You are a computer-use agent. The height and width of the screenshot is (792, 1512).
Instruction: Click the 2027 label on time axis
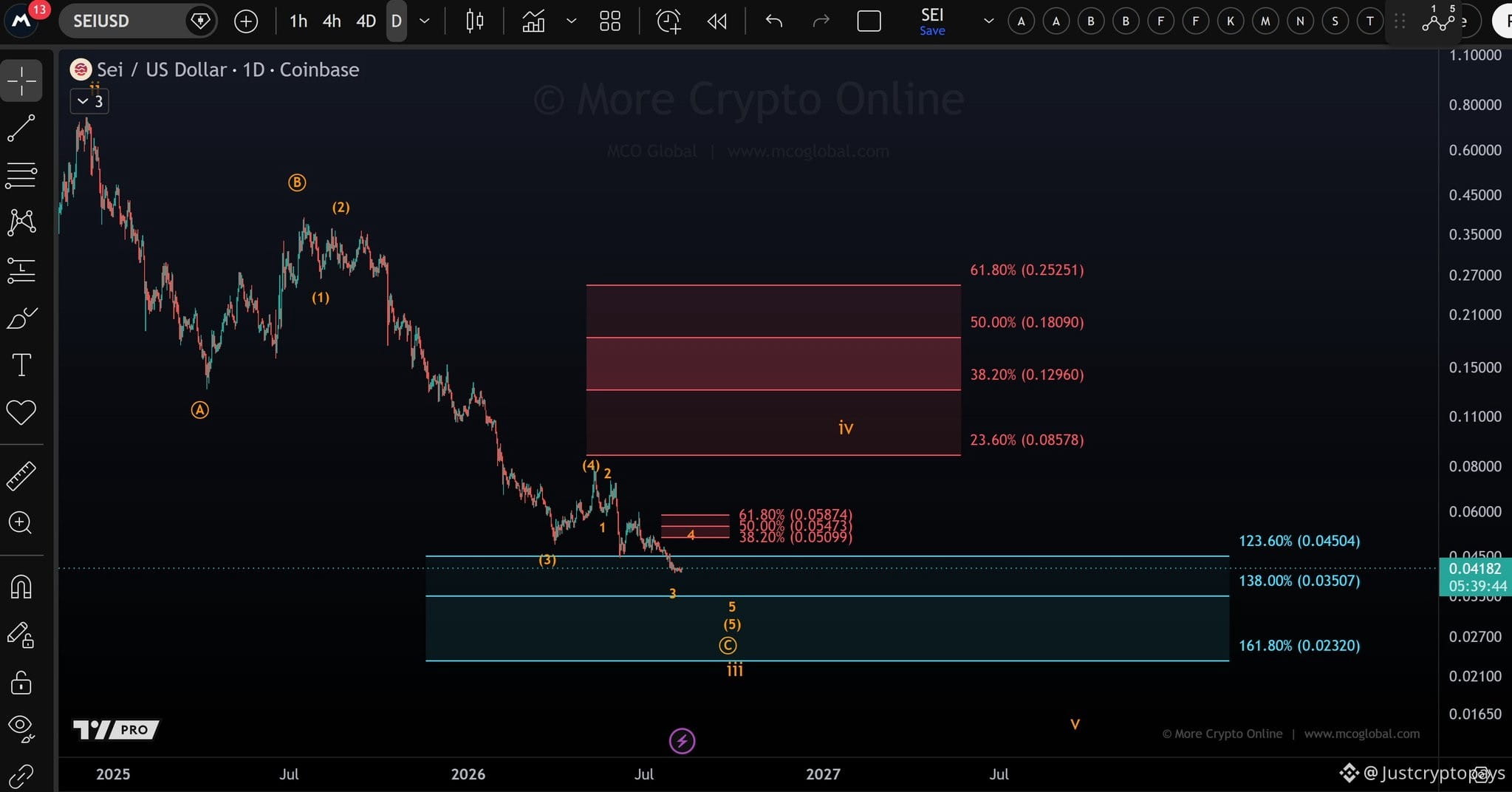pos(823,774)
